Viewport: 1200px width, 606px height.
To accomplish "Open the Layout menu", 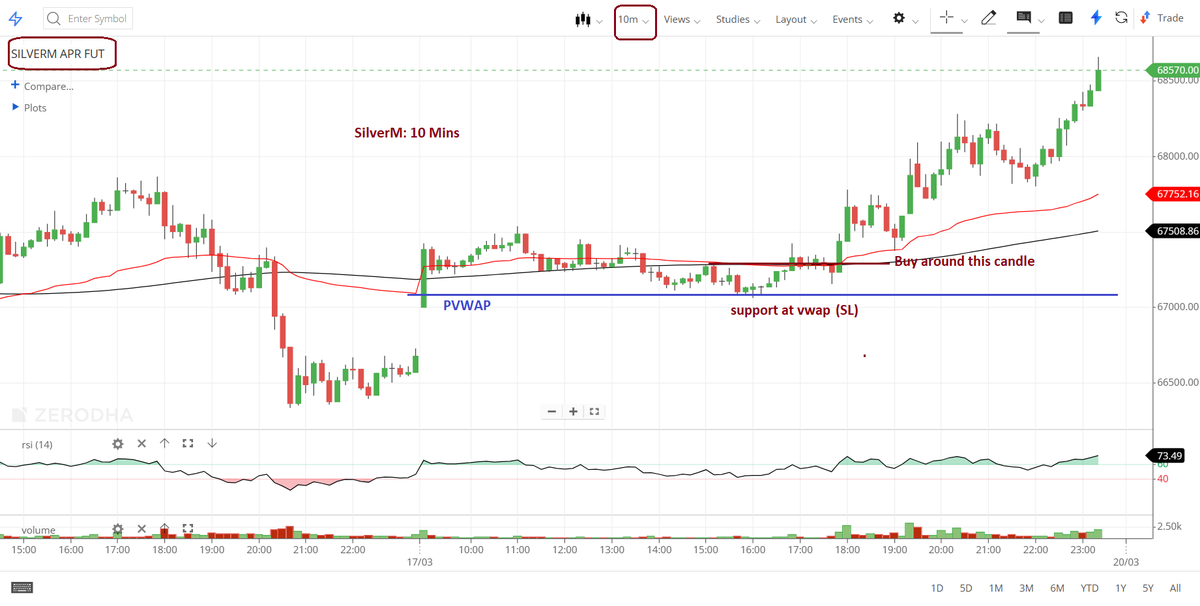I will [x=796, y=19].
